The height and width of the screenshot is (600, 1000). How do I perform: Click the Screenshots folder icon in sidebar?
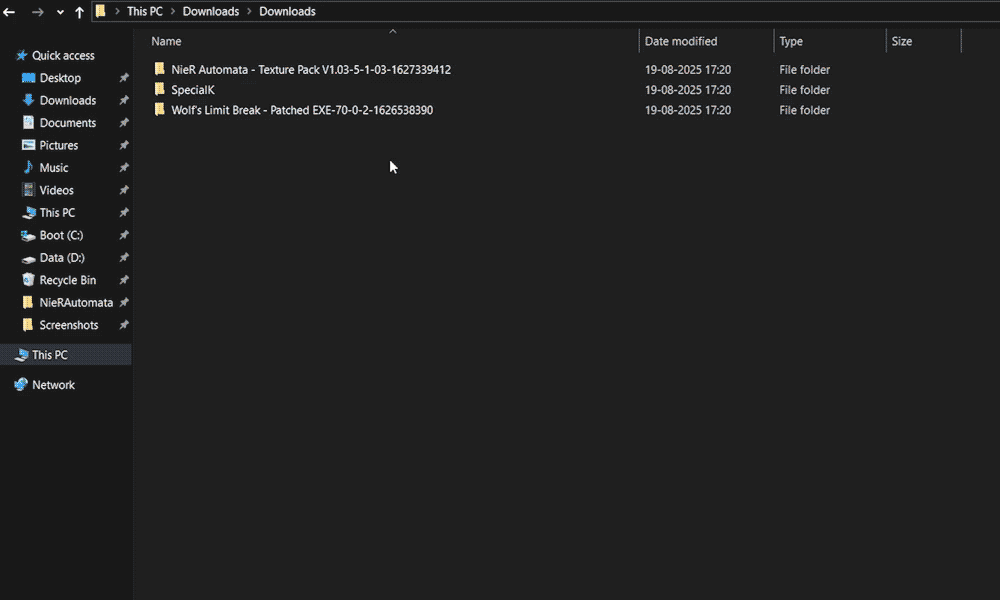coord(27,325)
